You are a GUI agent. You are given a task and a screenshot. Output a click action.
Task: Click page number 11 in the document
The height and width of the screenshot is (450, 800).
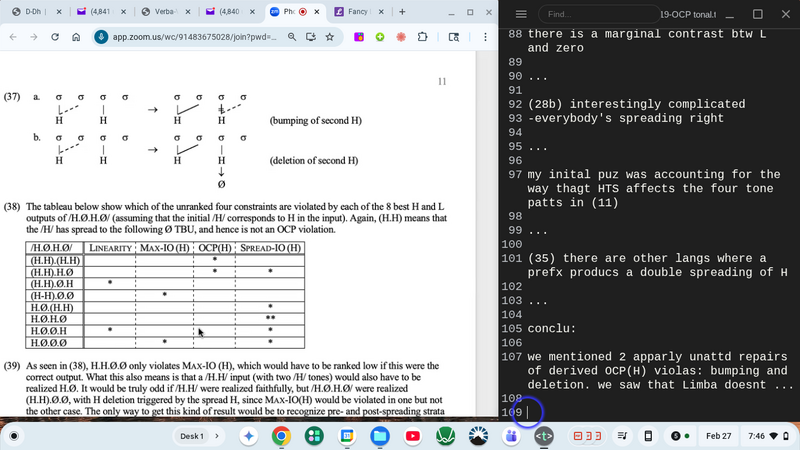tap(442, 82)
